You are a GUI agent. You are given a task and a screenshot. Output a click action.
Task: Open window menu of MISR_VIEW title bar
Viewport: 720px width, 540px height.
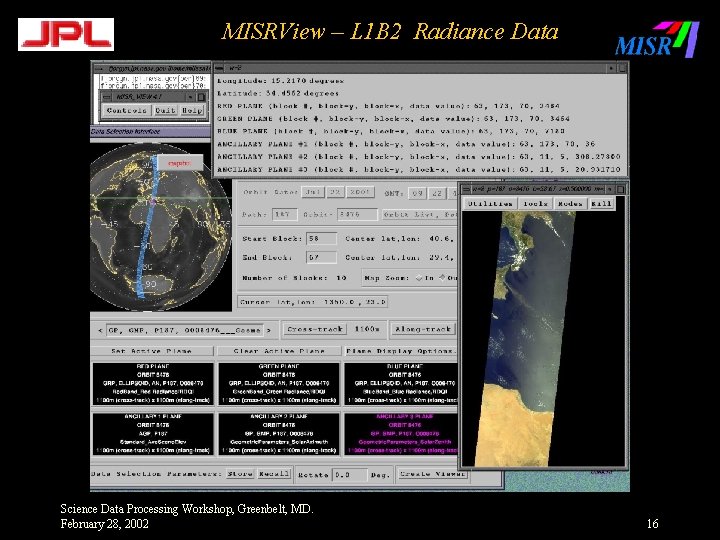click(107, 97)
